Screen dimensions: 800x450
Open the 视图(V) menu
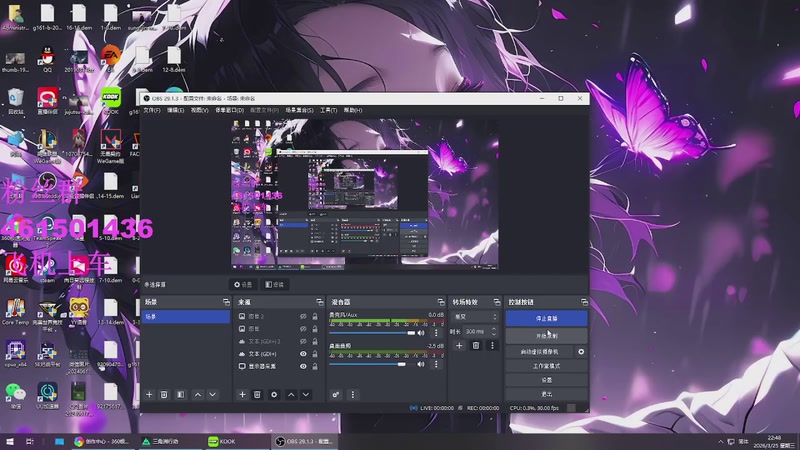click(x=199, y=110)
